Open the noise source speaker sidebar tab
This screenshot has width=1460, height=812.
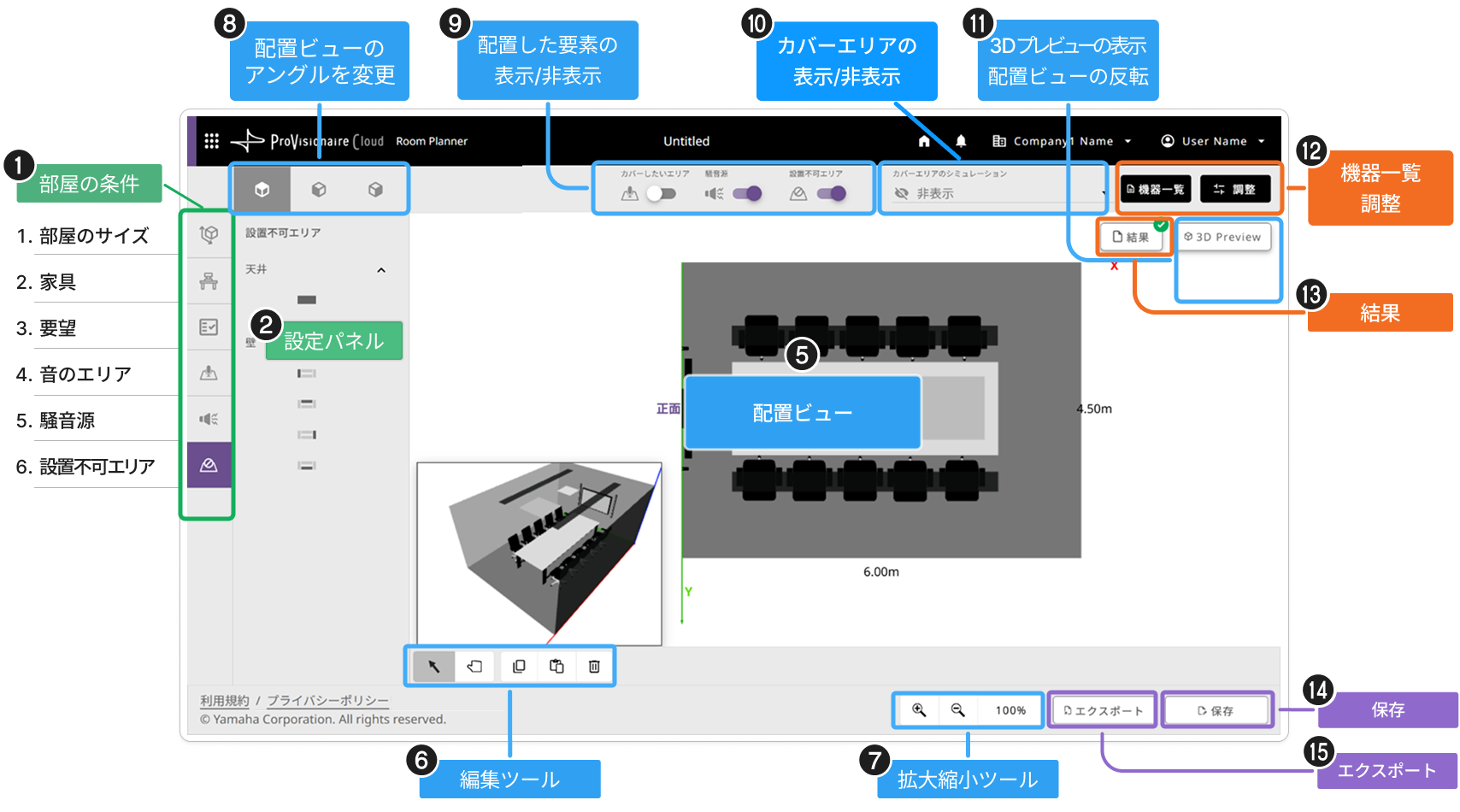pos(209,419)
